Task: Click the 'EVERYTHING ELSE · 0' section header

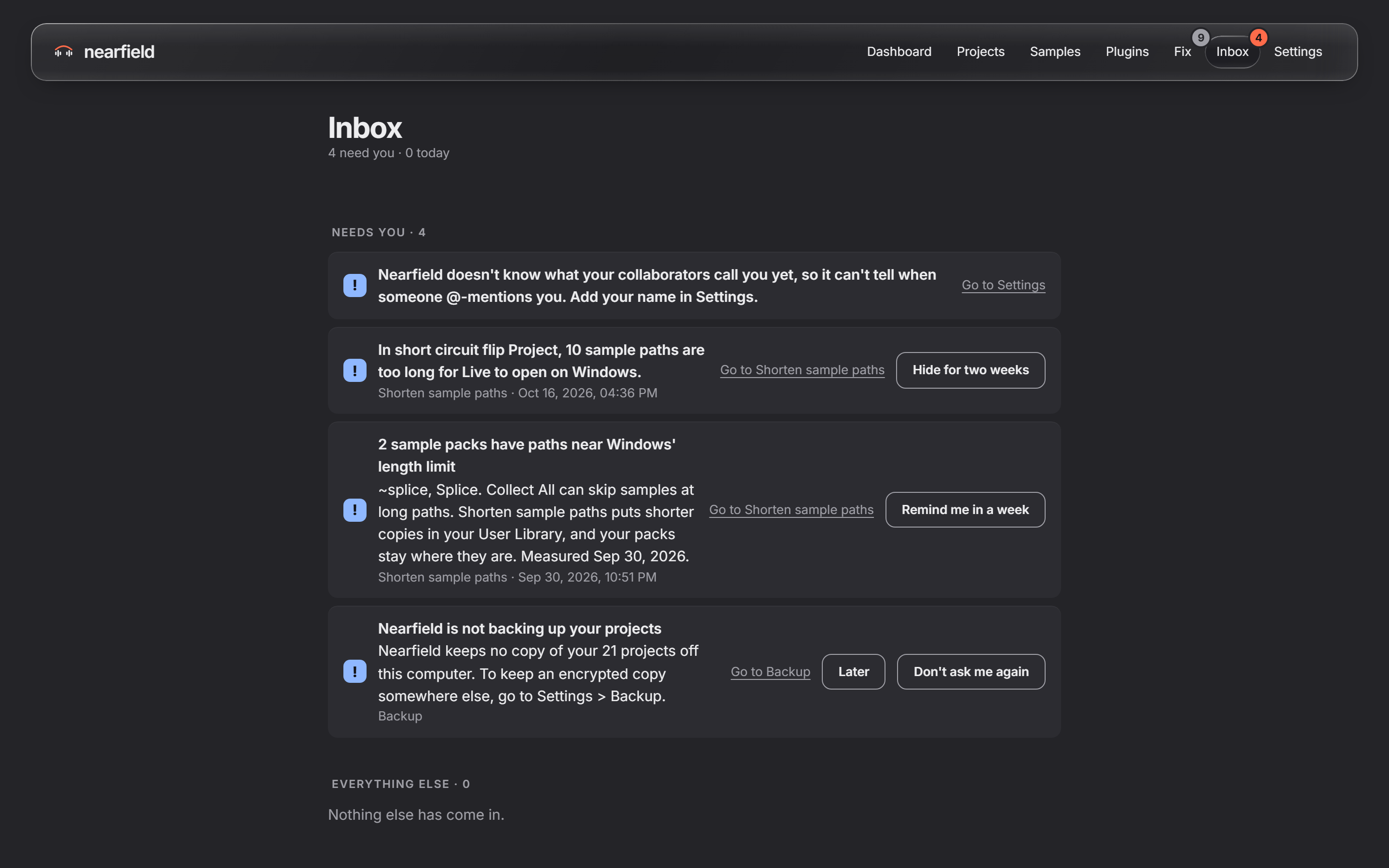Action: (401, 784)
